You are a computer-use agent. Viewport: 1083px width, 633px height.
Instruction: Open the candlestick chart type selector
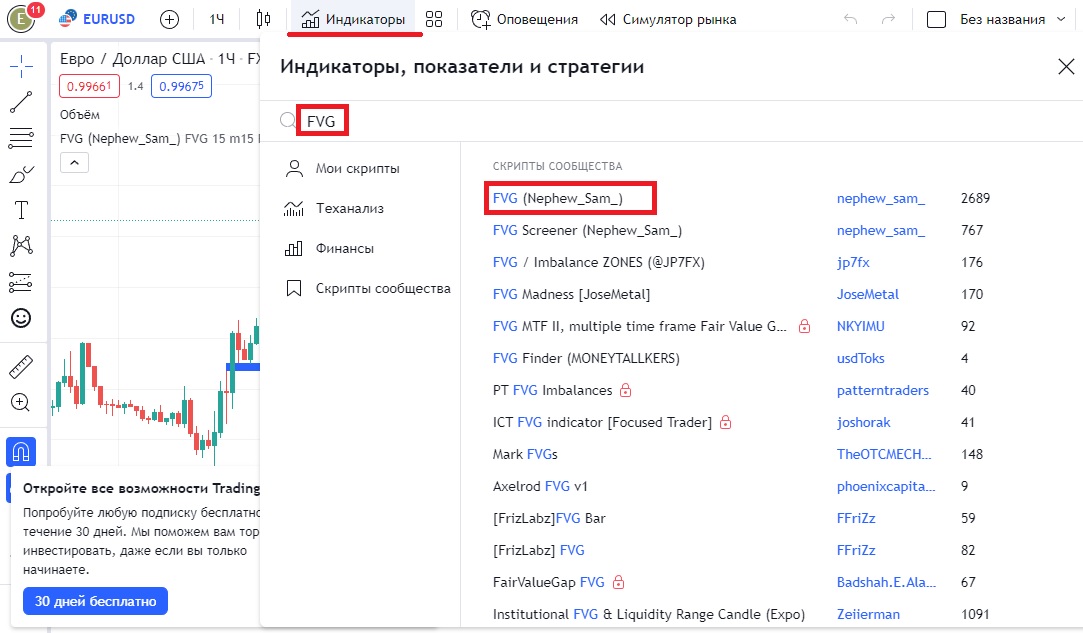[263, 19]
